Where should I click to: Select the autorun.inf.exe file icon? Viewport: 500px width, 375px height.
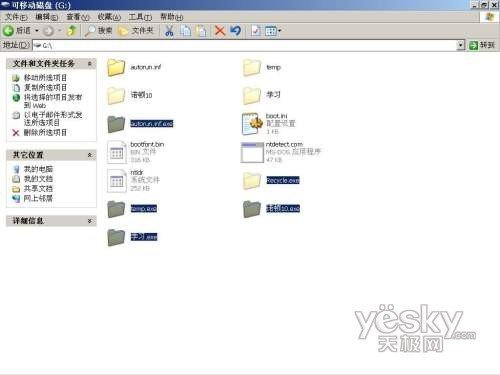[x=116, y=124]
